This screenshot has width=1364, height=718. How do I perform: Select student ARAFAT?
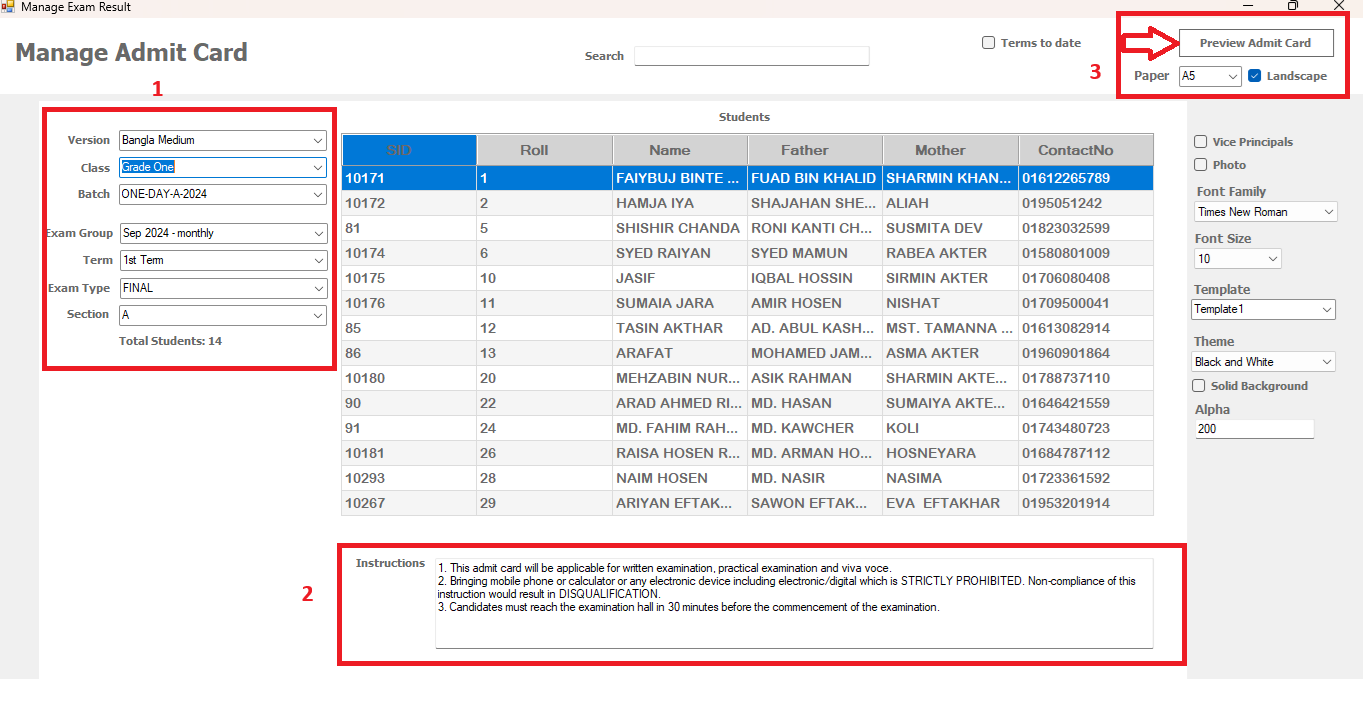coord(680,353)
